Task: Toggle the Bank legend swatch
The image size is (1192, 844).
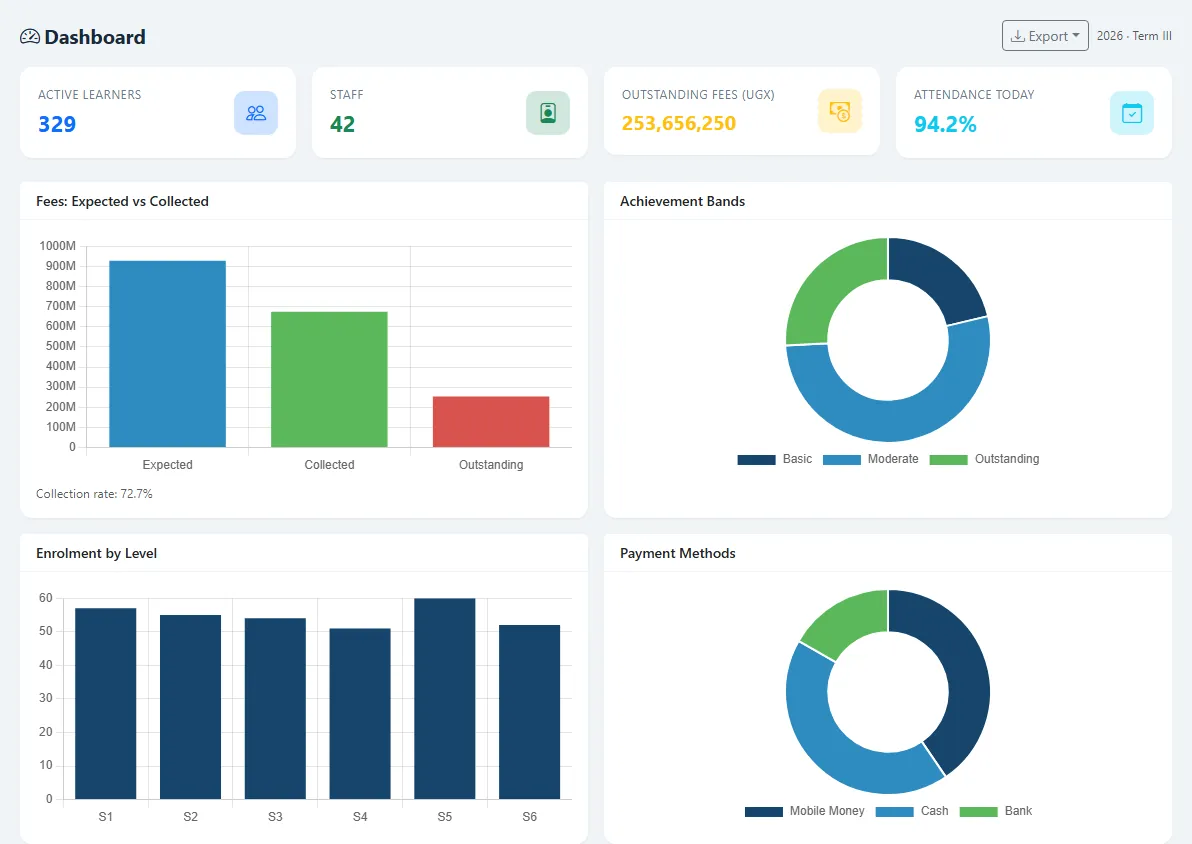Action: (x=978, y=811)
